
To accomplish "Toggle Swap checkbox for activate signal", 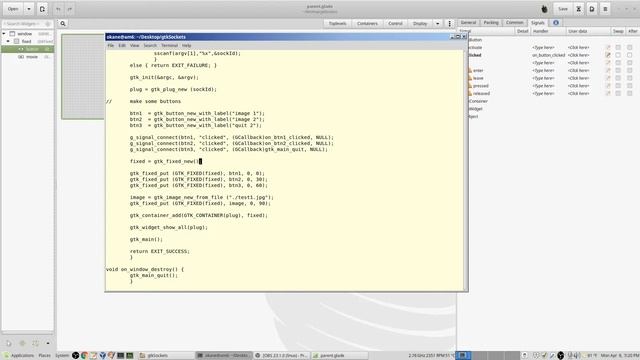I will [x=618, y=47].
